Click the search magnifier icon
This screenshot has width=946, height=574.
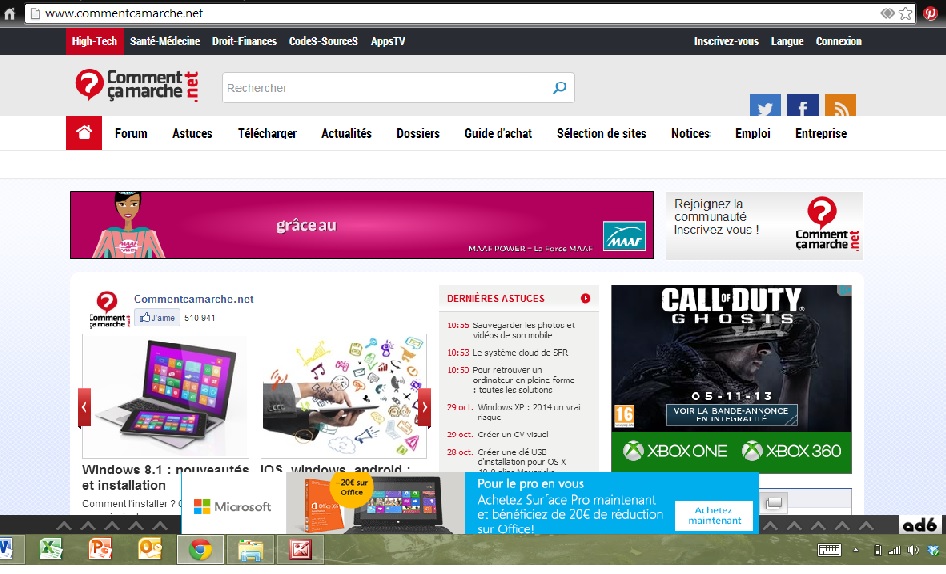click(x=560, y=88)
